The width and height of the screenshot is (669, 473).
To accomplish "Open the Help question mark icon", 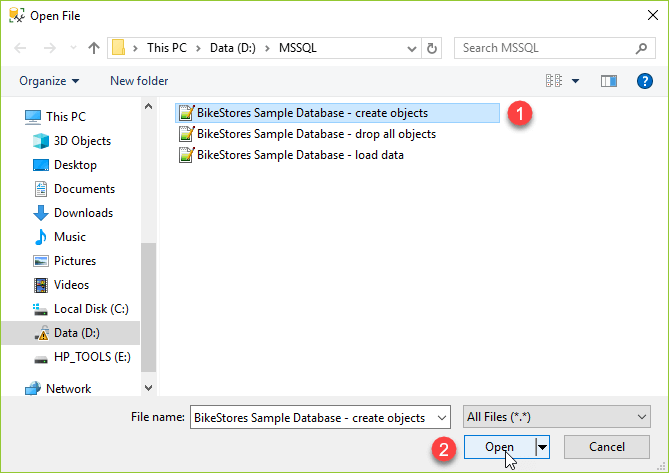I will point(645,81).
